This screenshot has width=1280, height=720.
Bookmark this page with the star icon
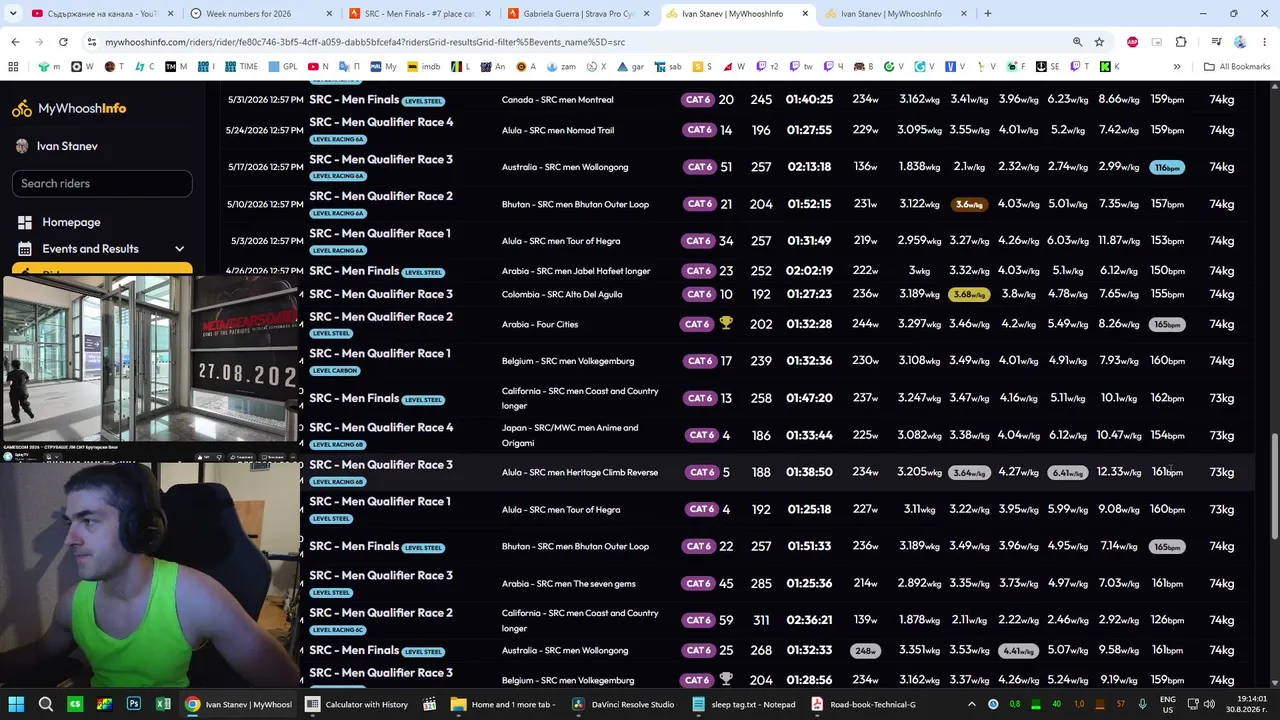pos(1099,42)
